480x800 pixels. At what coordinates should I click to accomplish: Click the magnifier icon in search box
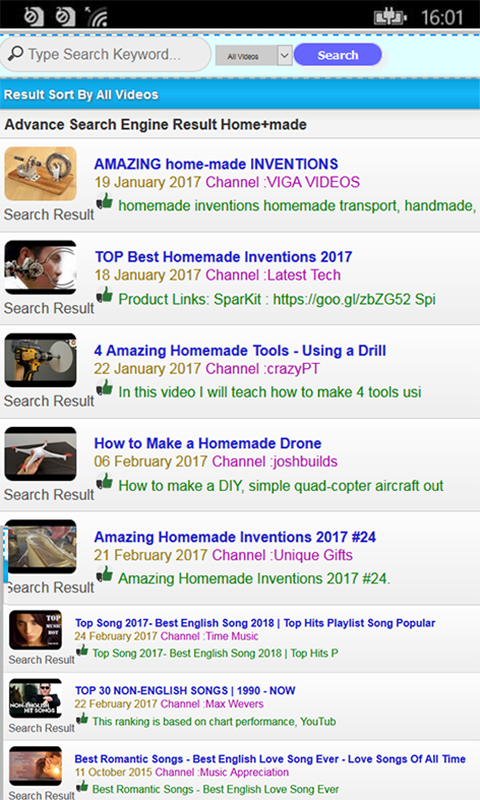click(16, 53)
